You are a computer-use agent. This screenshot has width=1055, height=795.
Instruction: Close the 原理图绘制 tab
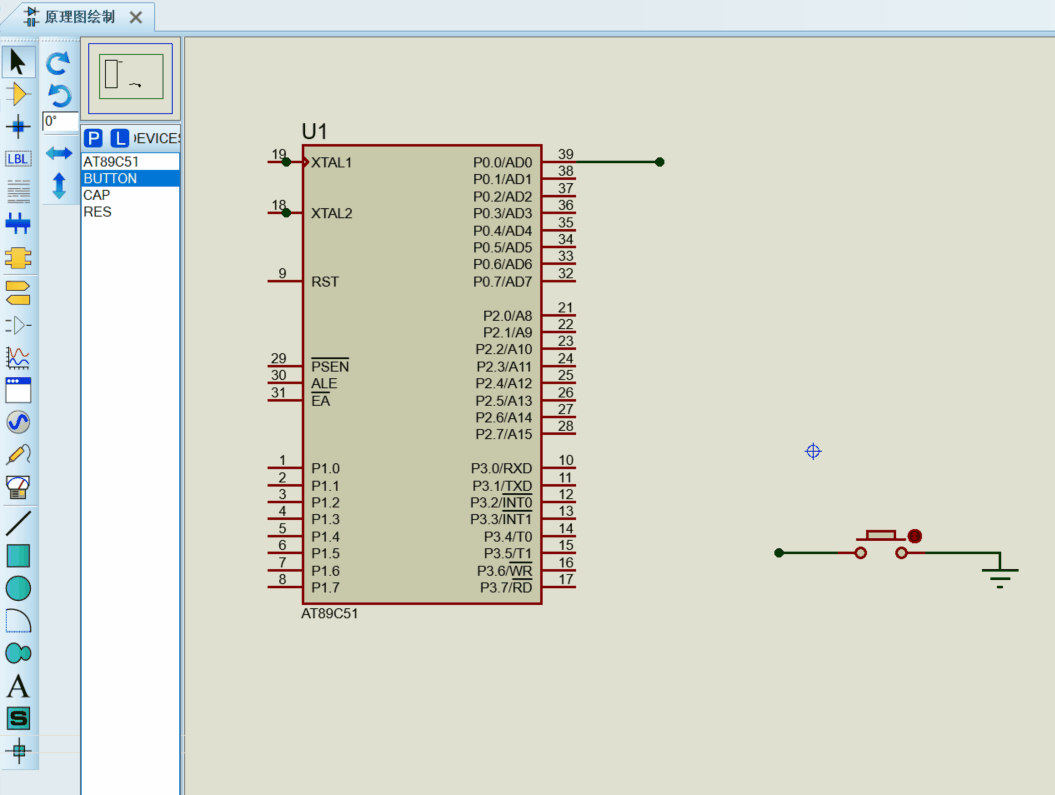[136, 17]
